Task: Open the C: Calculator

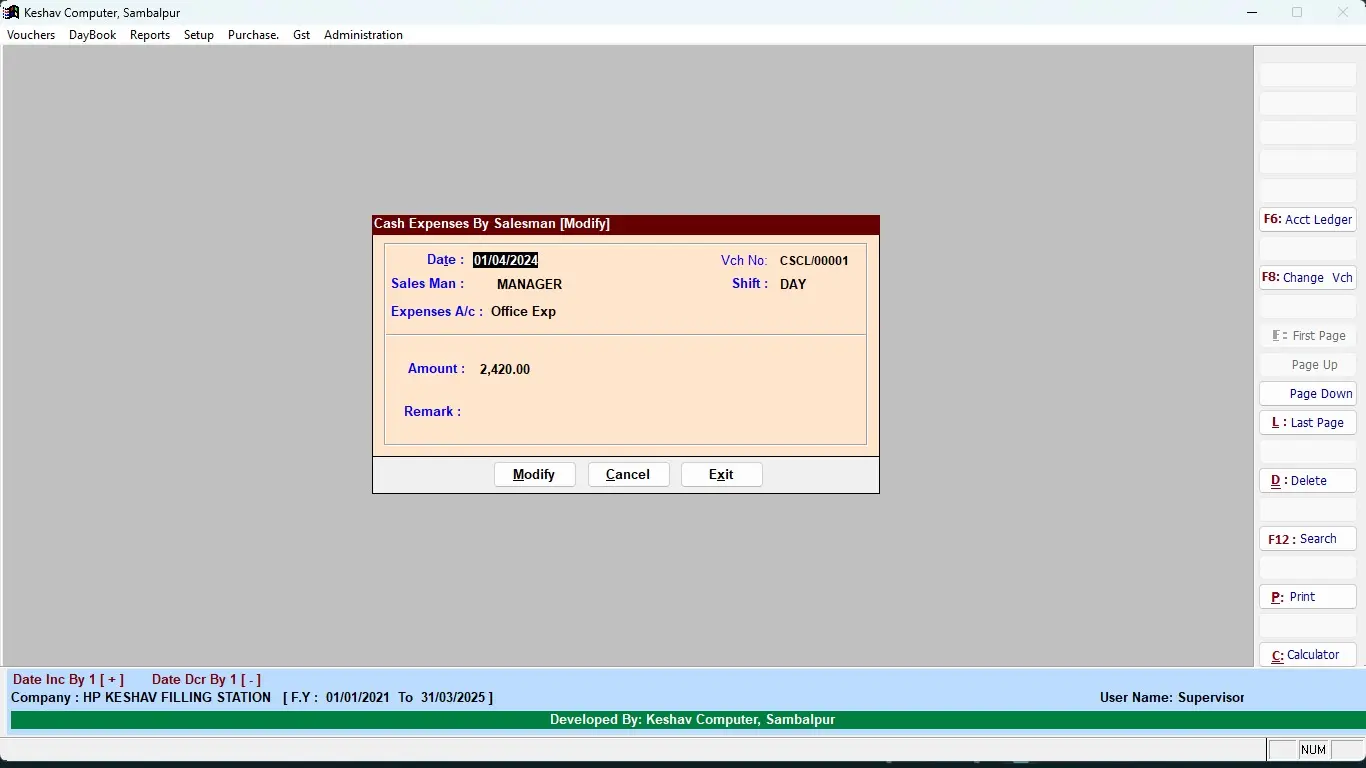Action: (1308, 655)
